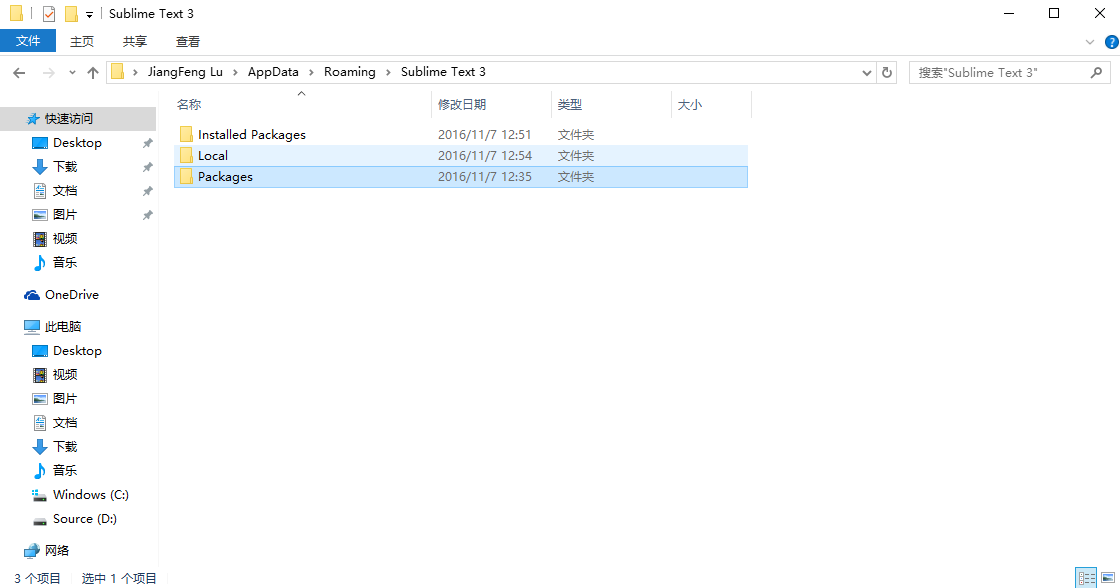Open the recent locations dropdown arrow
The width and height of the screenshot is (1120, 588).
coord(72,72)
